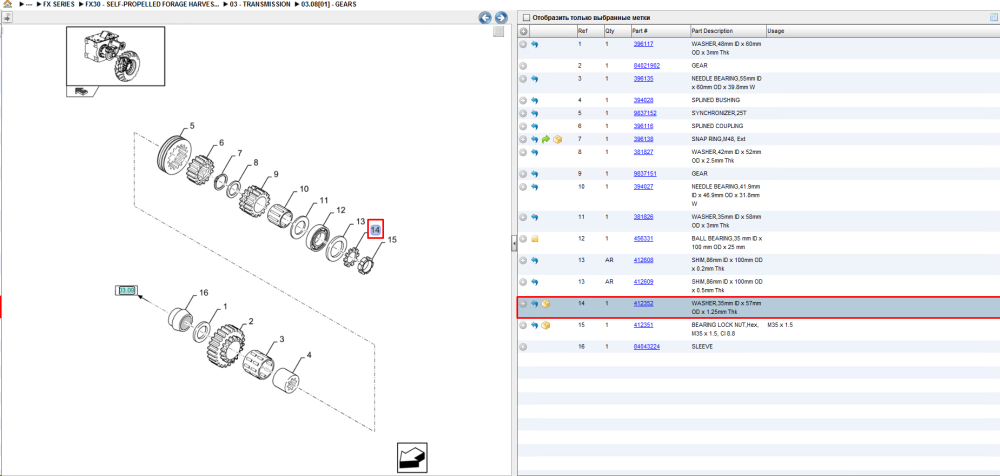Screen dimensions: 1000x476
Task: Open part number 84021982 link
Action: (x=647, y=66)
